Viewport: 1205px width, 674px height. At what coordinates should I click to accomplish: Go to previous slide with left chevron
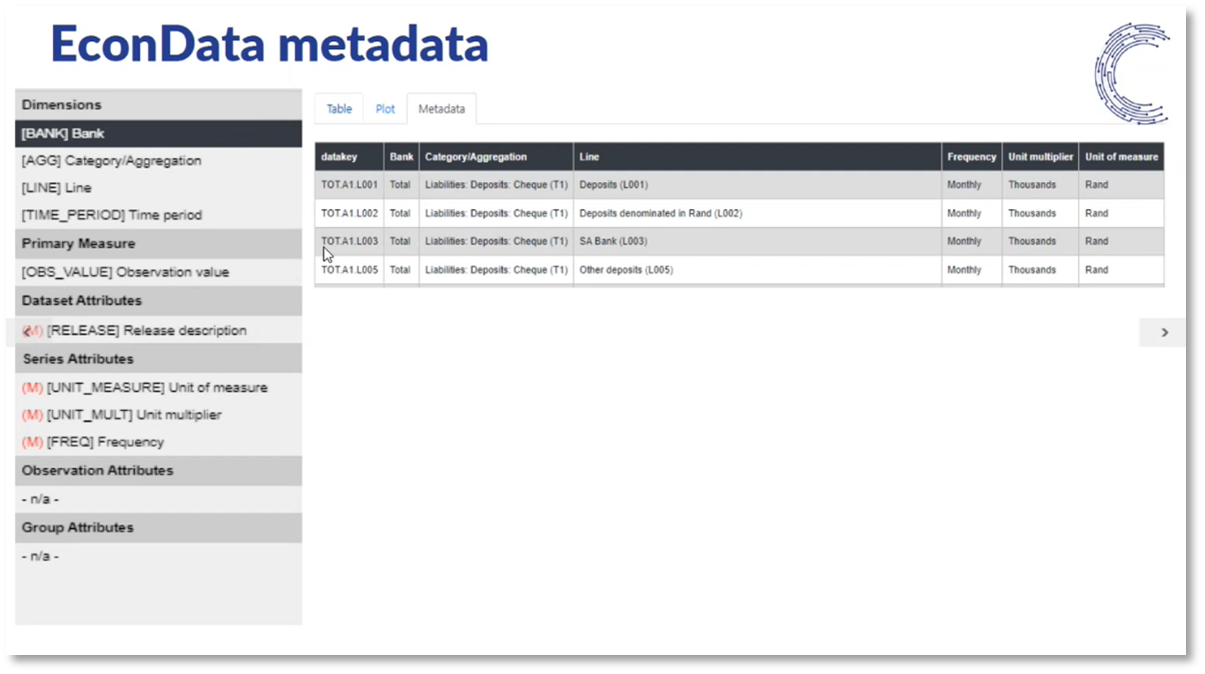tap(28, 331)
